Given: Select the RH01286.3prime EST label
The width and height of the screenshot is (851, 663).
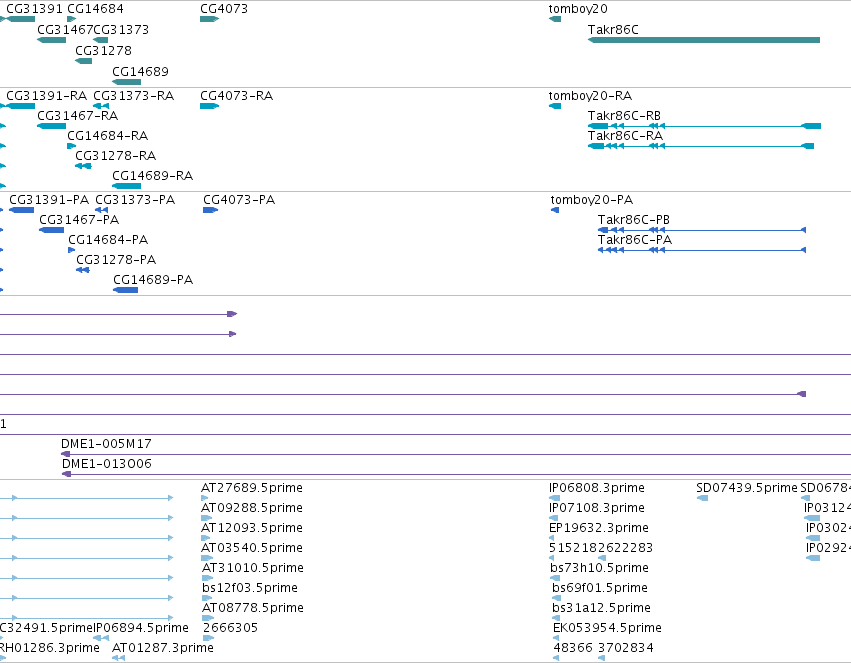Looking at the screenshot, I should pyautogui.click(x=50, y=648).
